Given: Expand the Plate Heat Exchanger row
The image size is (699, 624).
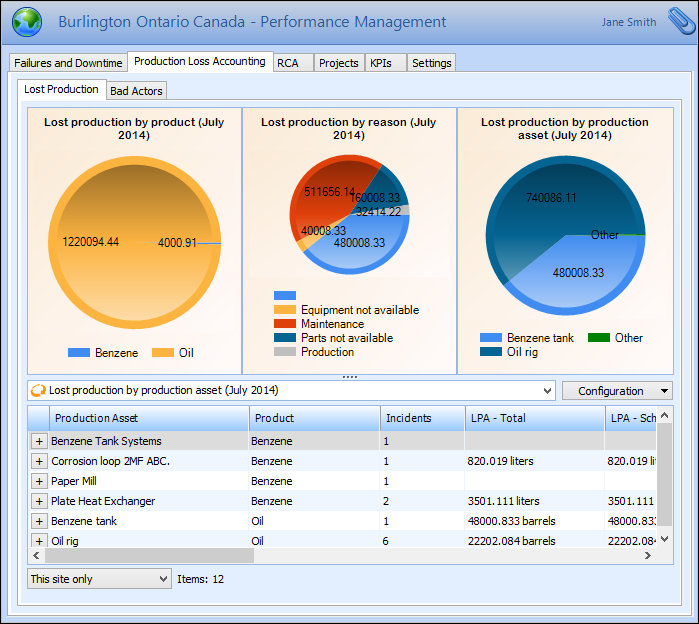Looking at the screenshot, I should point(39,501).
